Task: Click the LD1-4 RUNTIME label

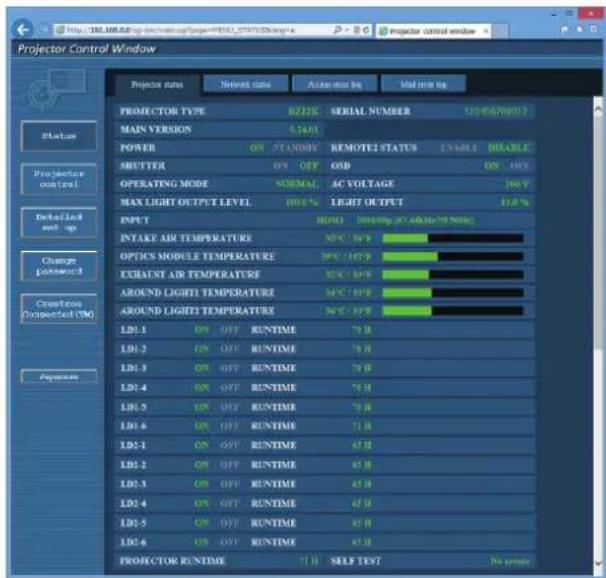Action: [x=273, y=388]
